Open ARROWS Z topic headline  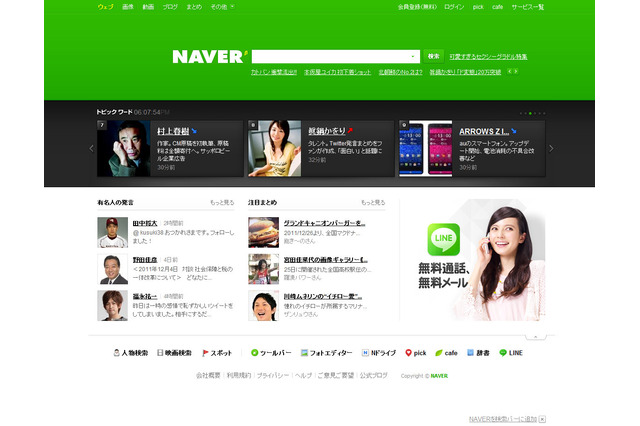coord(484,131)
